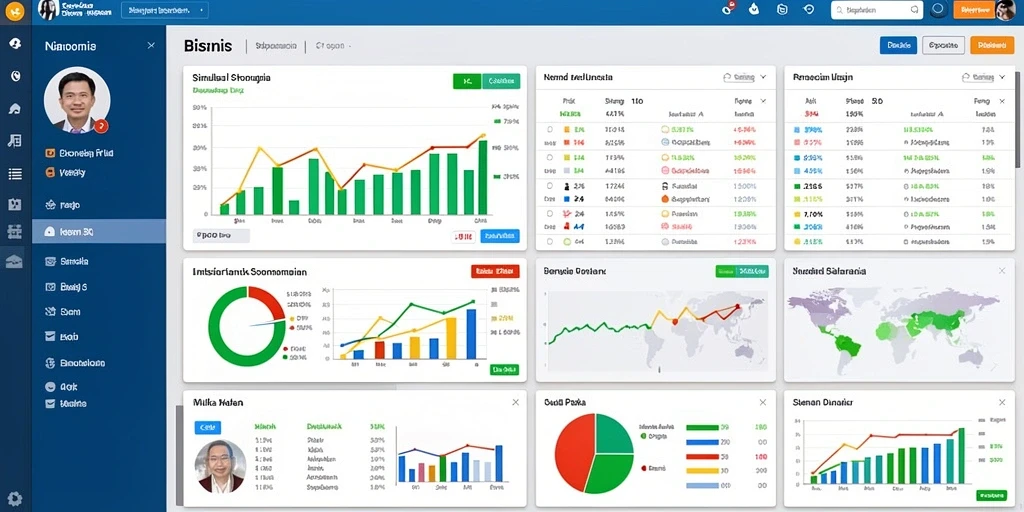The image size is (1024, 512).
Task: Select the third radio circle in the Nemd table
Action: [x=549, y=185]
